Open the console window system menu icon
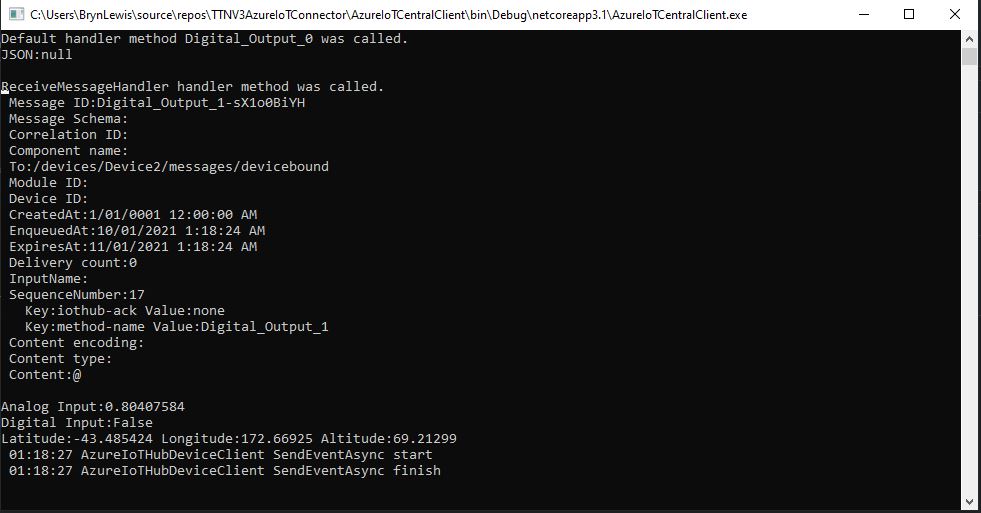This screenshot has height=513, width=981. click(15, 15)
